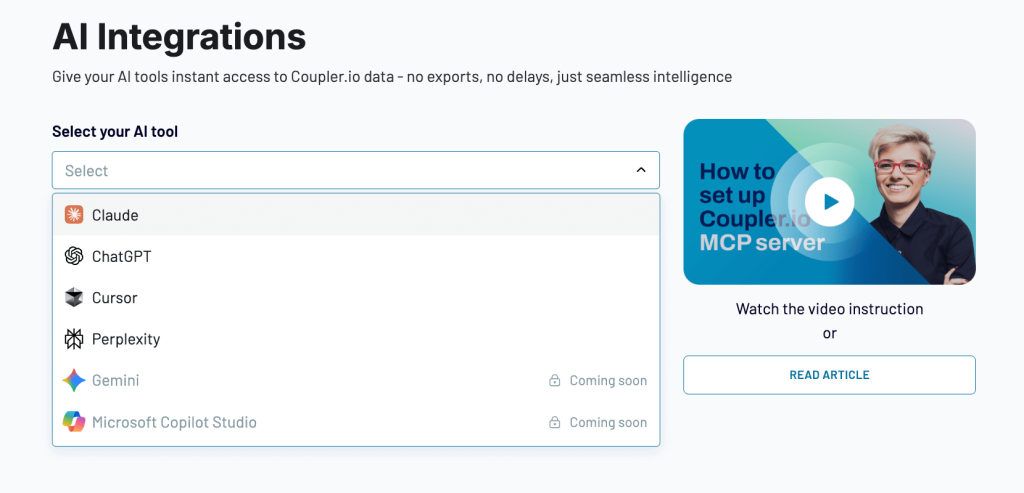The height and width of the screenshot is (493, 1024).
Task: Click the Perplexity logo icon
Action: (x=74, y=339)
